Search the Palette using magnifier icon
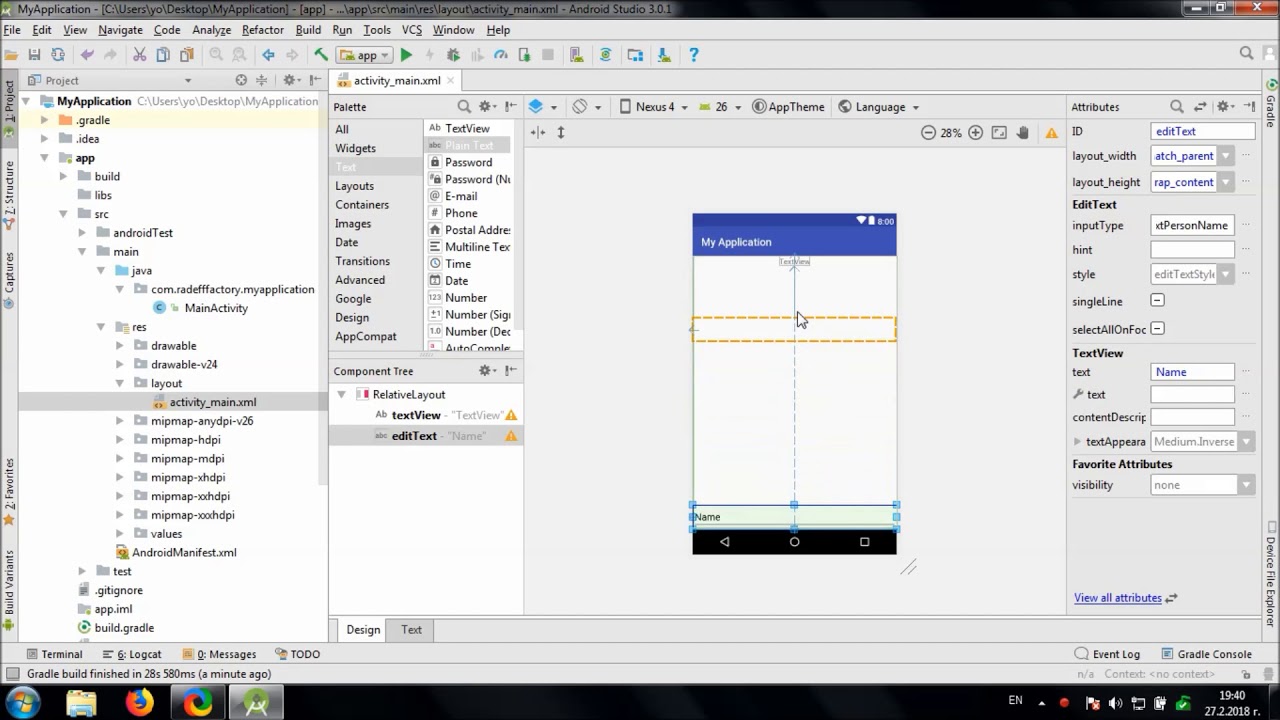This screenshot has width=1280, height=720. pyautogui.click(x=464, y=106)
